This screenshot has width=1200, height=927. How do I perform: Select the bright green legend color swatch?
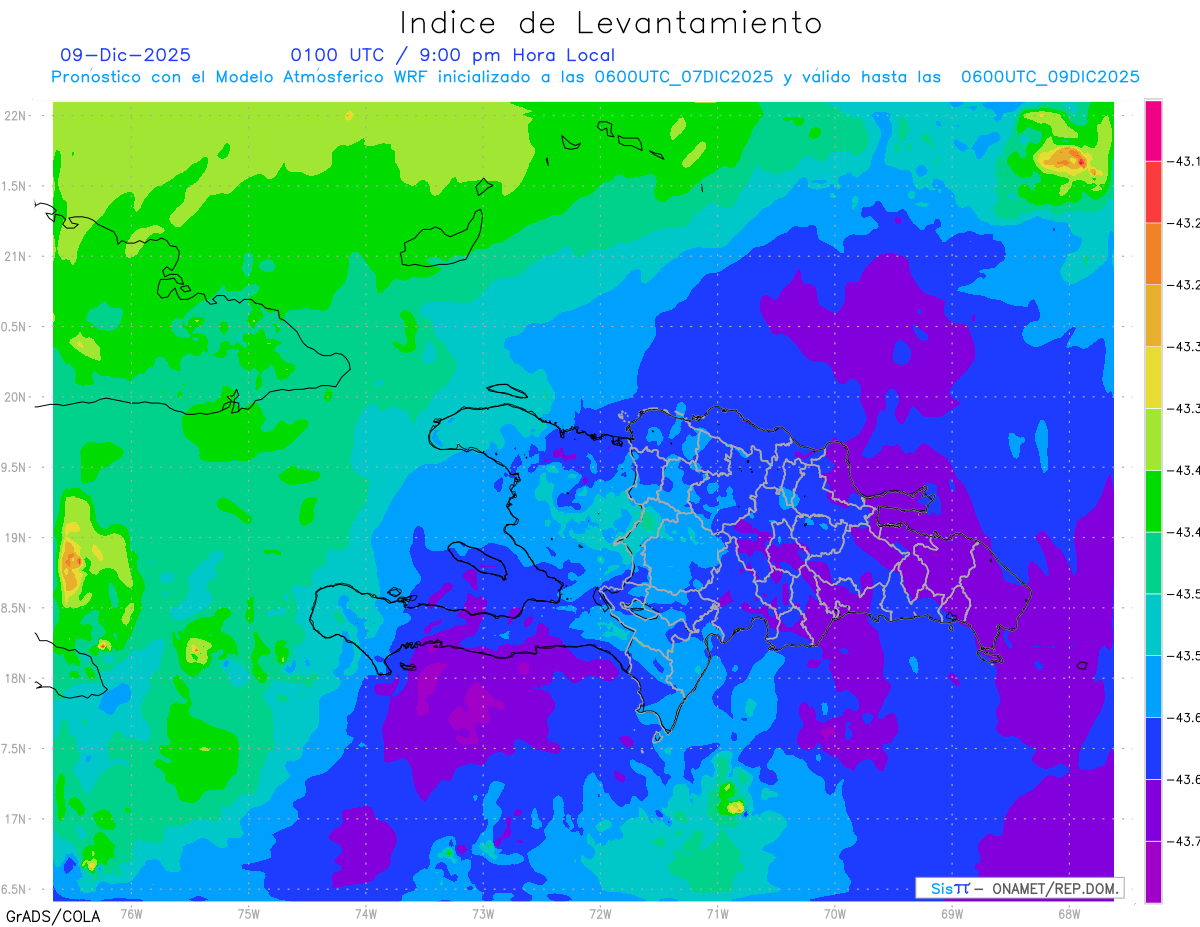point(1153,501)
